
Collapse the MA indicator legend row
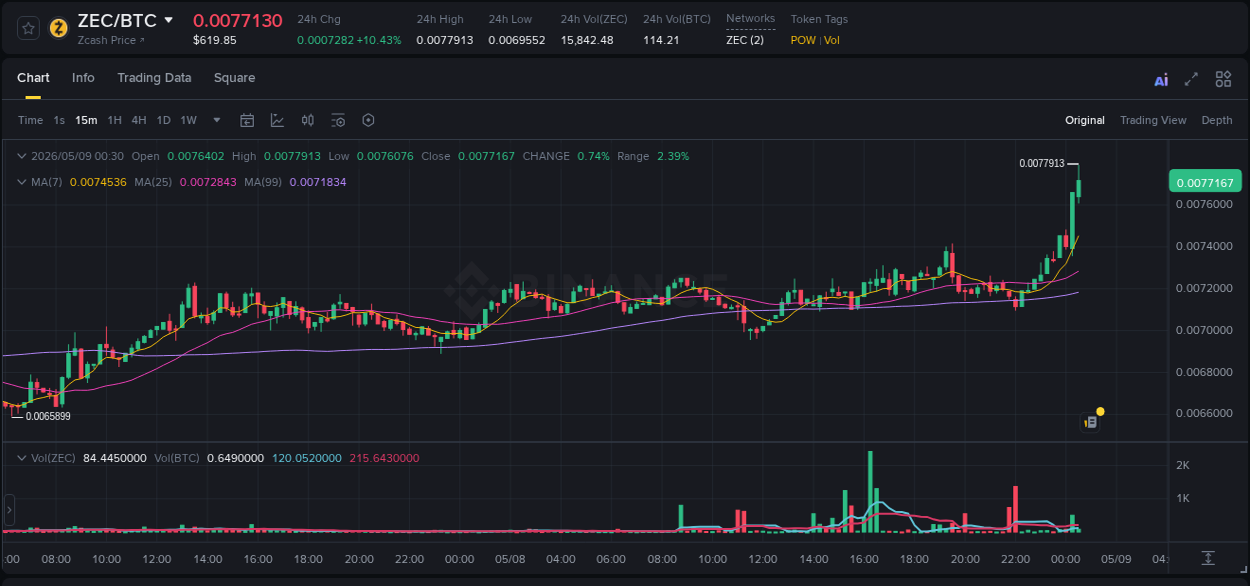tap(22, 182)
